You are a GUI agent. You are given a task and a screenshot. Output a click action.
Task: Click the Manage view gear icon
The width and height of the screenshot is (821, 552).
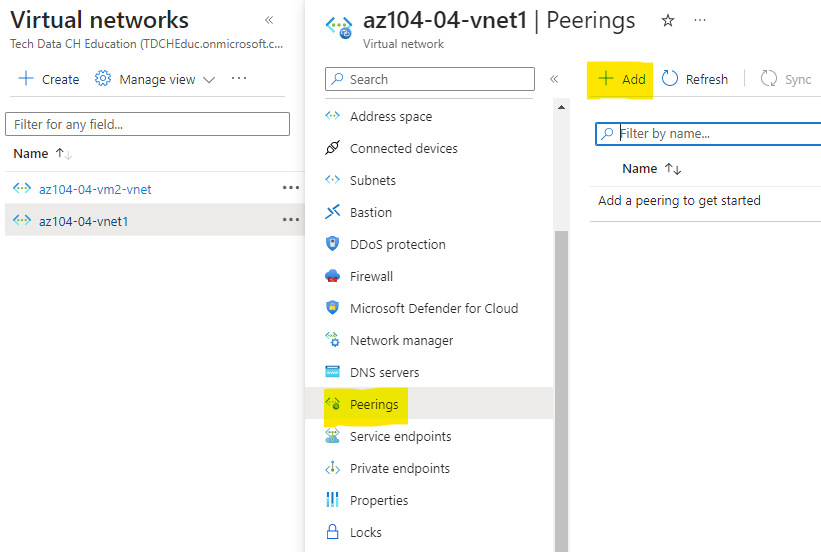(103, 79)
